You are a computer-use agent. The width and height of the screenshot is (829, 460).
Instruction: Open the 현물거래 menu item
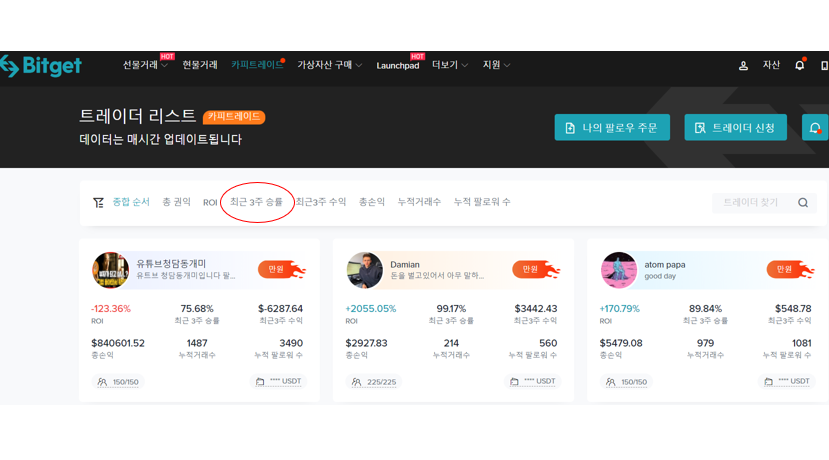point(200,65)
